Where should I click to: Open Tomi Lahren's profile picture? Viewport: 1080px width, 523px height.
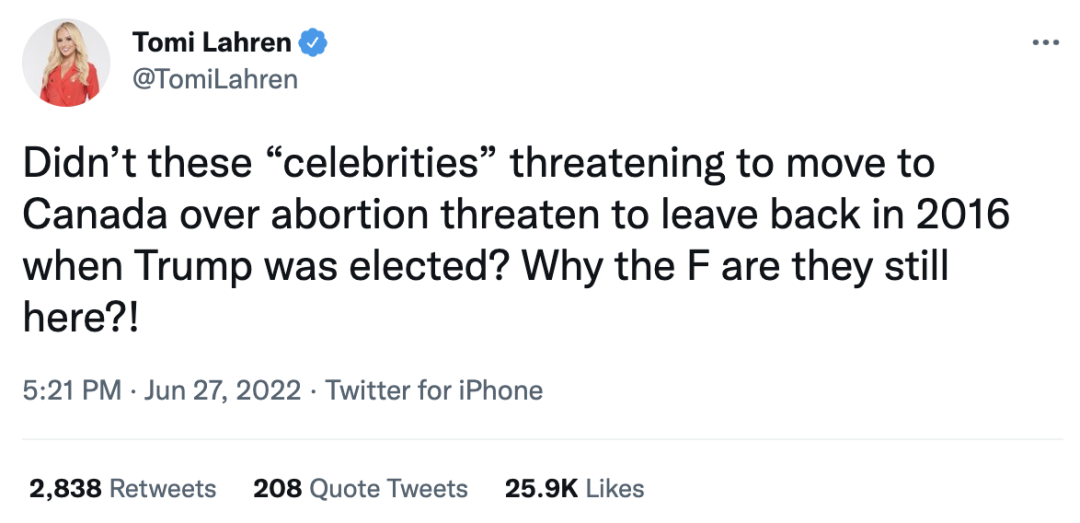[x=69, y=62]
